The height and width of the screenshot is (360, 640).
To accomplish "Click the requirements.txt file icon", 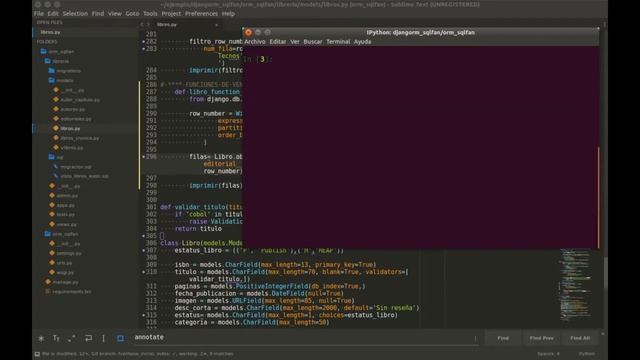I will tap(48, 291).
